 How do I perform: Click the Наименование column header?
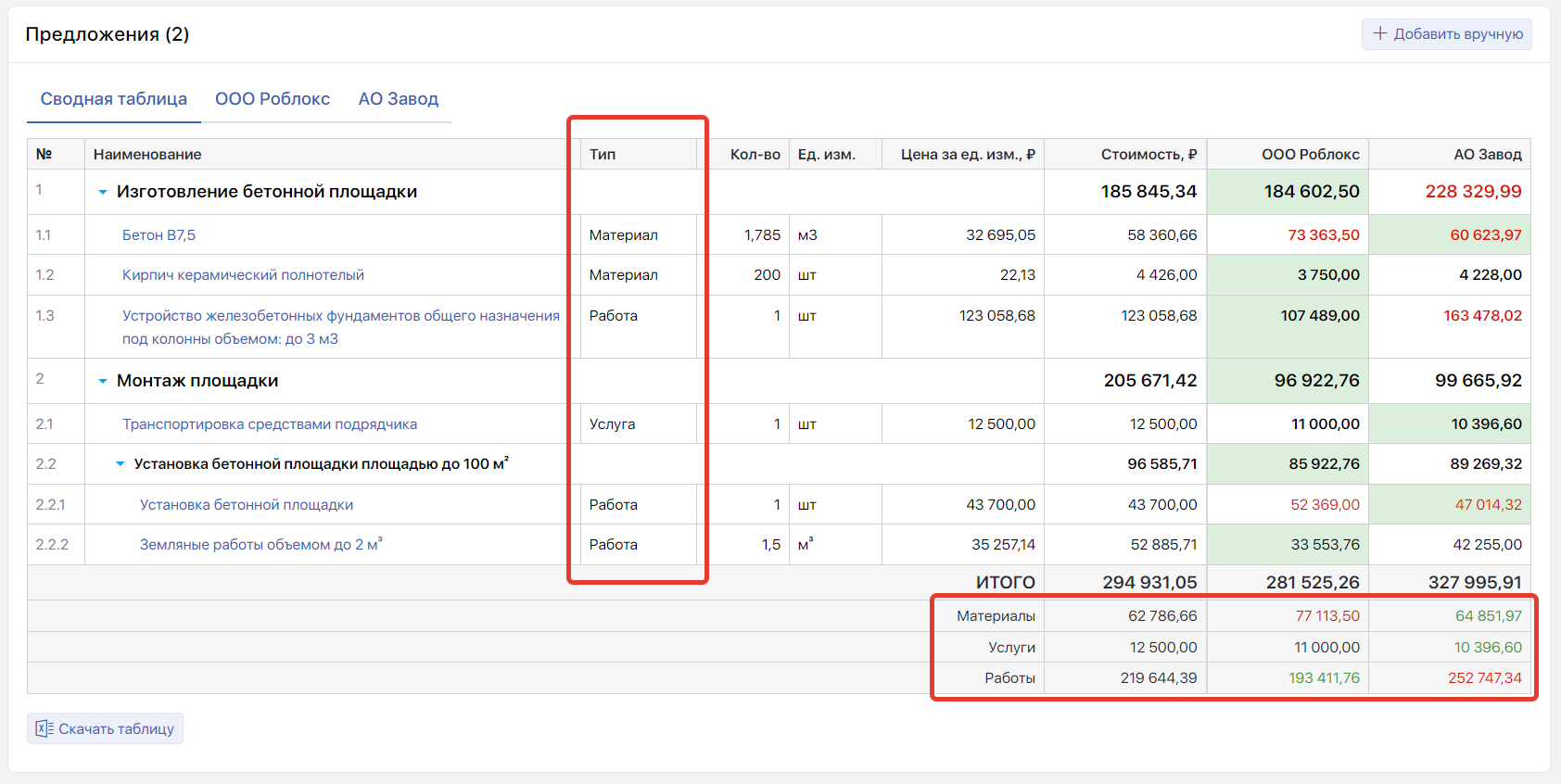tap(147, 155)
